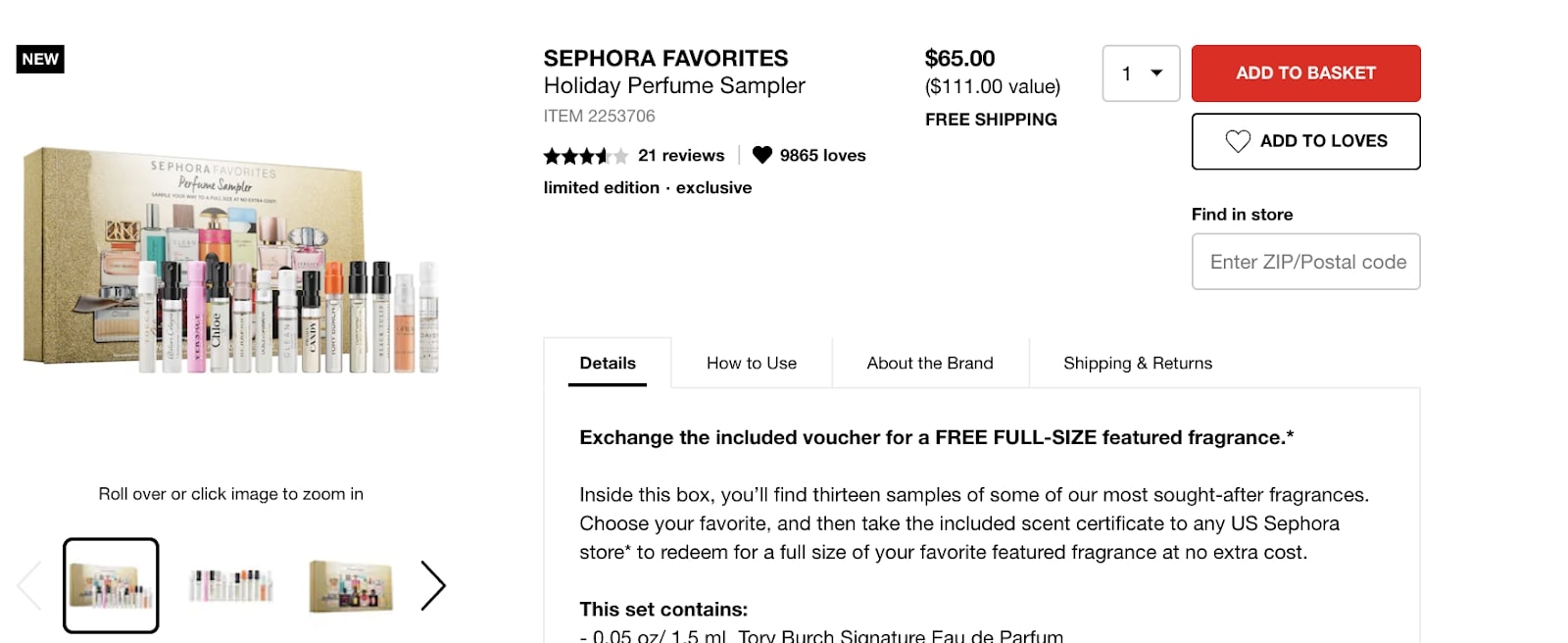Open the 21 reviews link

pyautogui.click(x=681, y=155)
